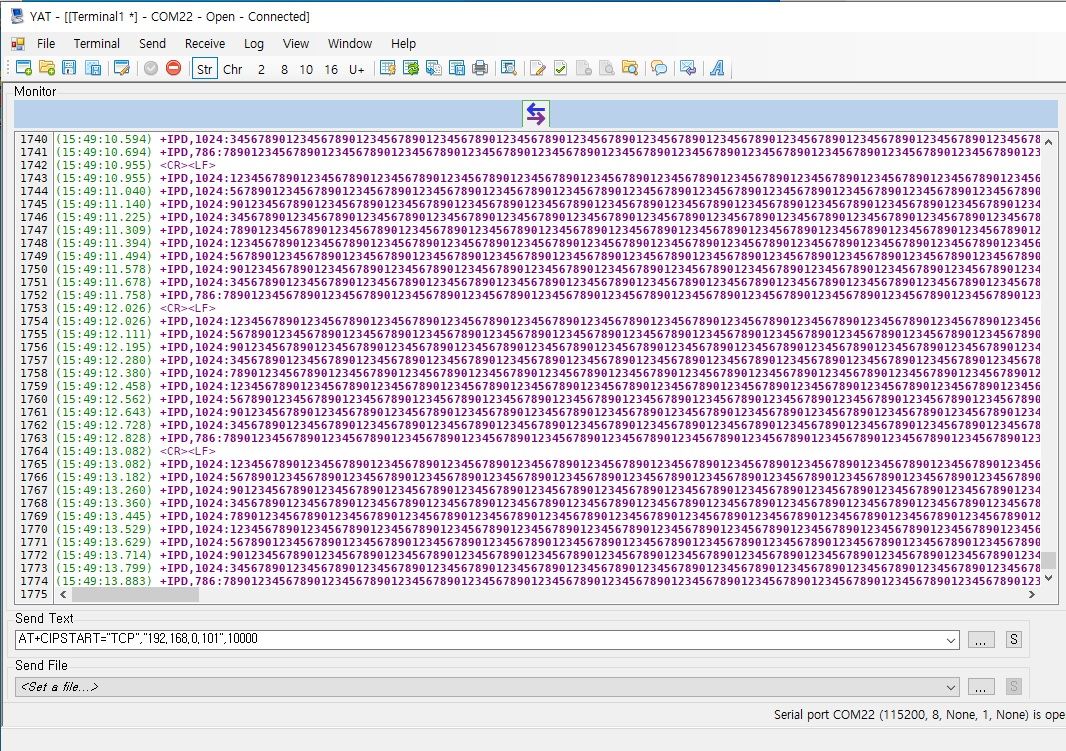The image size is (1066, 751).
Task: Click the envelope with arrow toolbar icon
Action: [x=688, y=68]
